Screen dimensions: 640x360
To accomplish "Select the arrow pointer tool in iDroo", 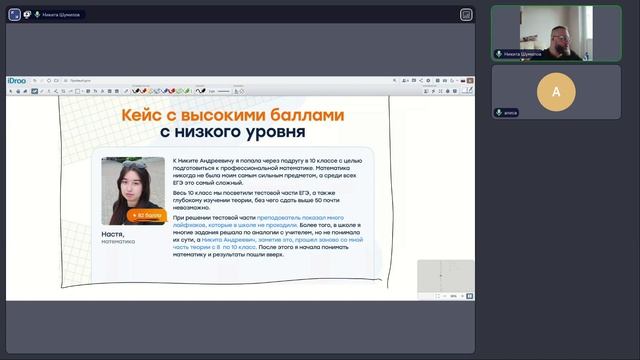I will coord(11,91).
